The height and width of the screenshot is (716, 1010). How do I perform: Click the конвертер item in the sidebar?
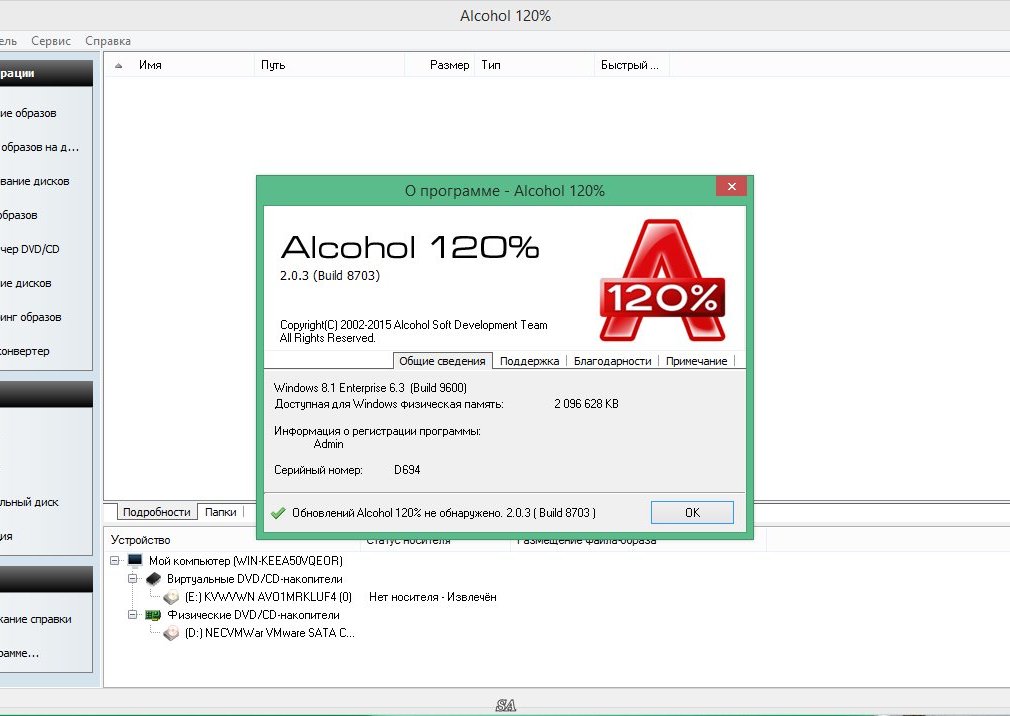coord(24,352)
